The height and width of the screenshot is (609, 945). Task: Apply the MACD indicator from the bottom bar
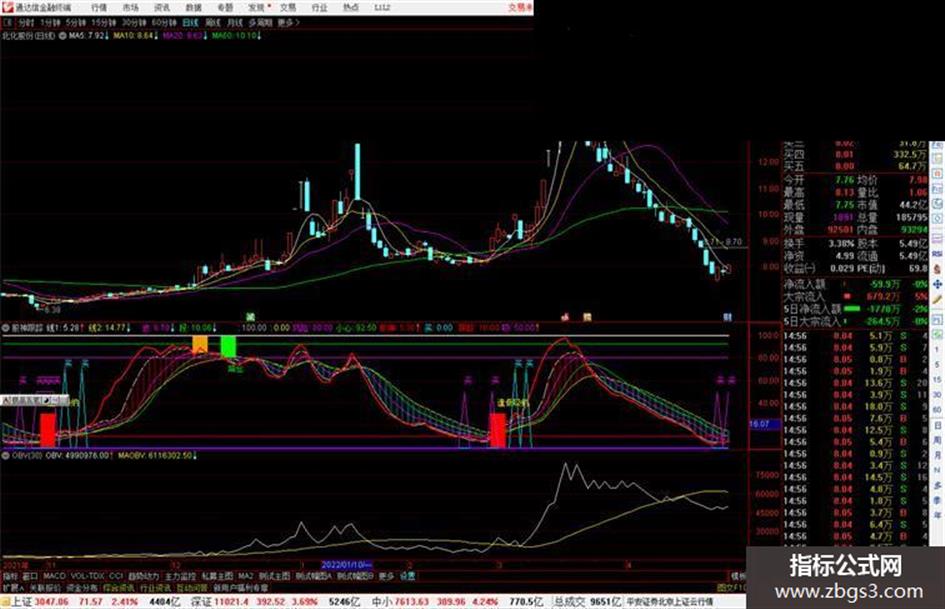coord(54,576)
